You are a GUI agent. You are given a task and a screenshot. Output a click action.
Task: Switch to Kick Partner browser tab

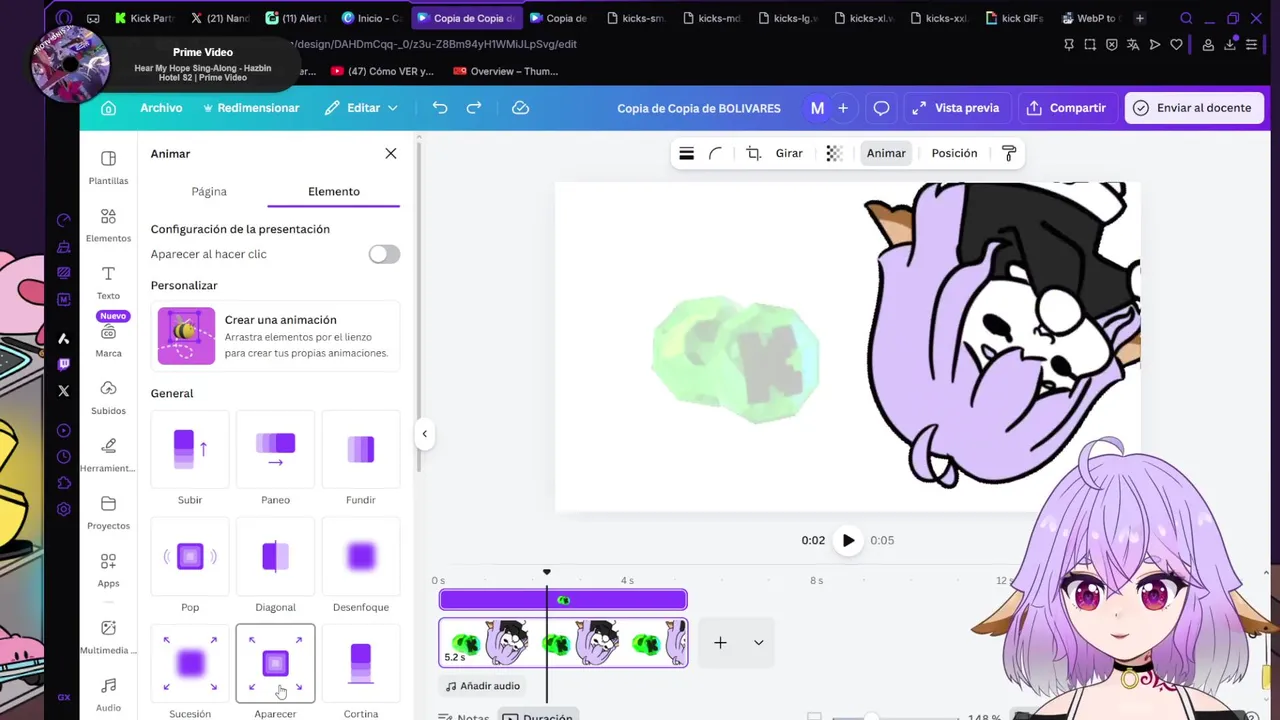(145, 18)
